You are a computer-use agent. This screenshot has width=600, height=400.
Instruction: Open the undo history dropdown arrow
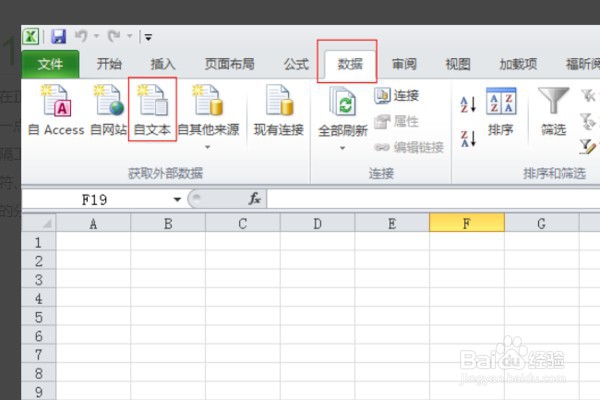point(96,36)
